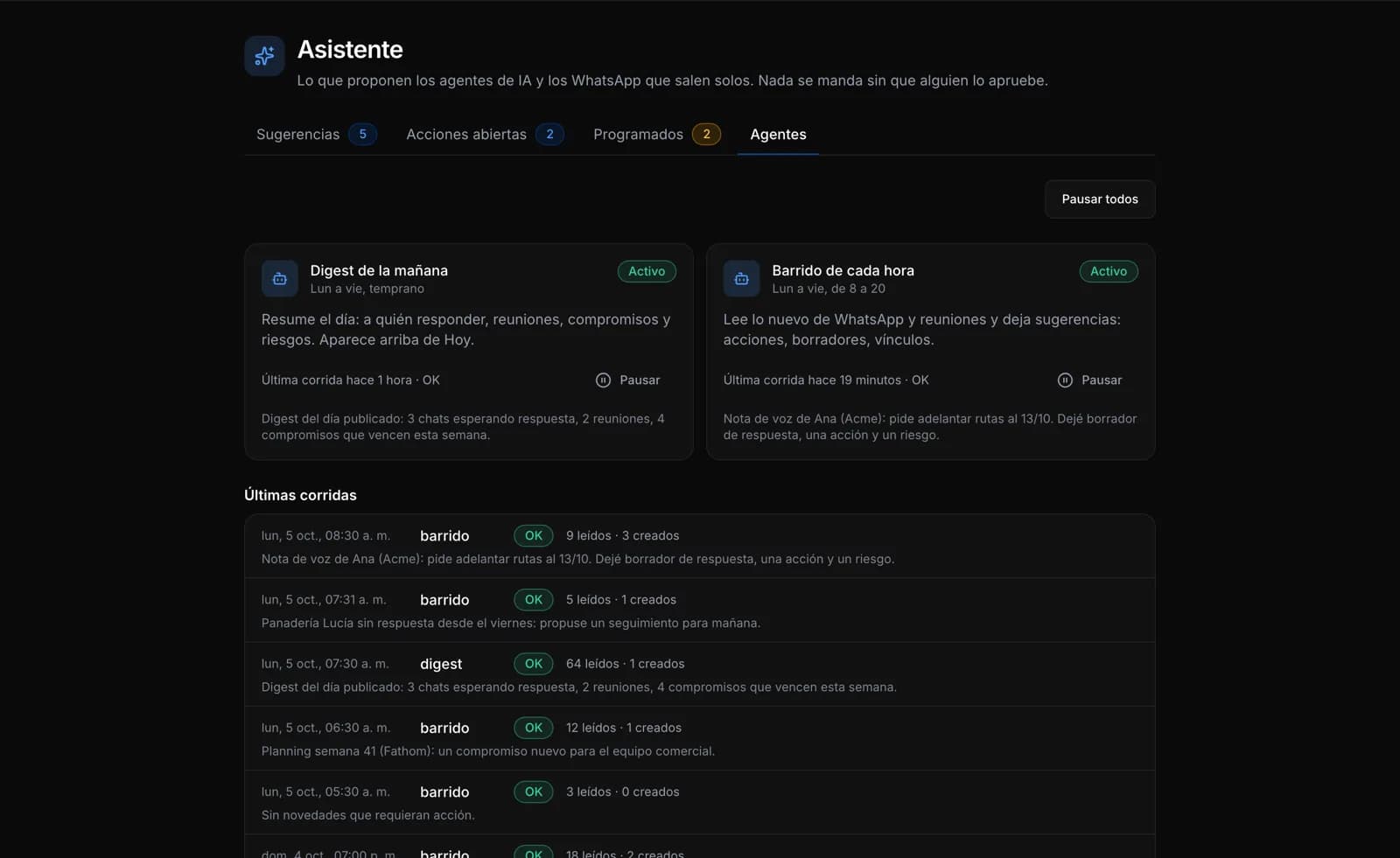1400x858 pixels.
Task: Click '12 leídos · 1 creados'
Action: click(623, 728)
